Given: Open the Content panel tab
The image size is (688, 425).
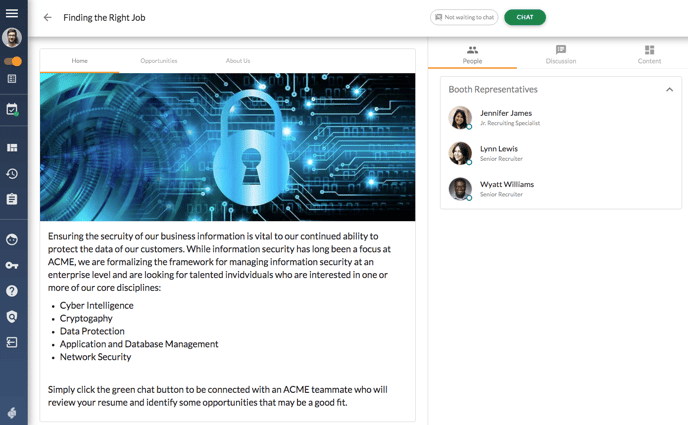Looking at the screenshot, I should [x=649, y=55].
